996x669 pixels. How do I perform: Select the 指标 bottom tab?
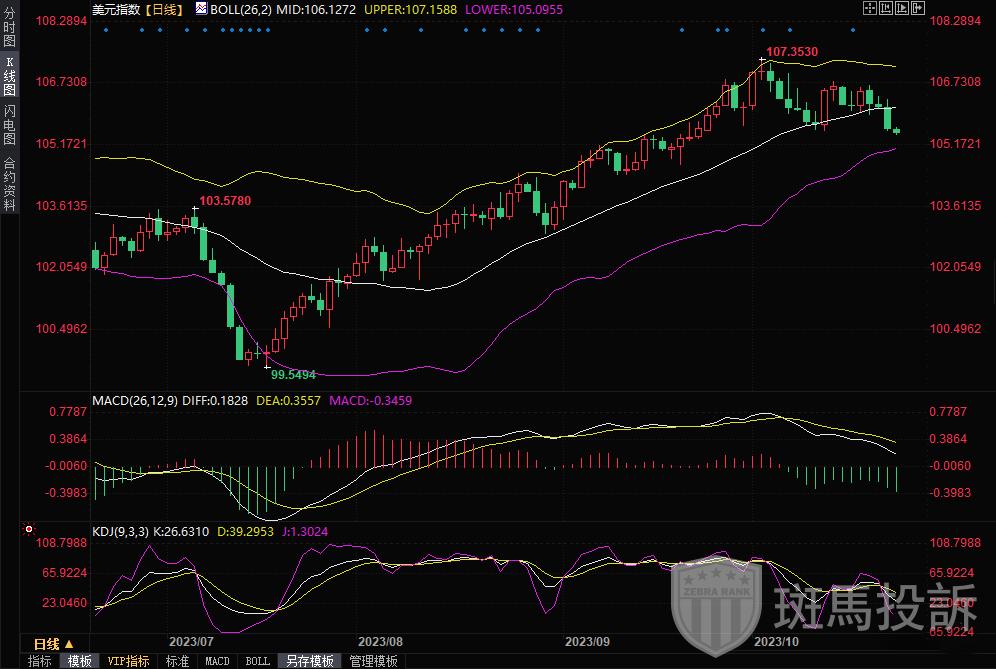point(39,661)
